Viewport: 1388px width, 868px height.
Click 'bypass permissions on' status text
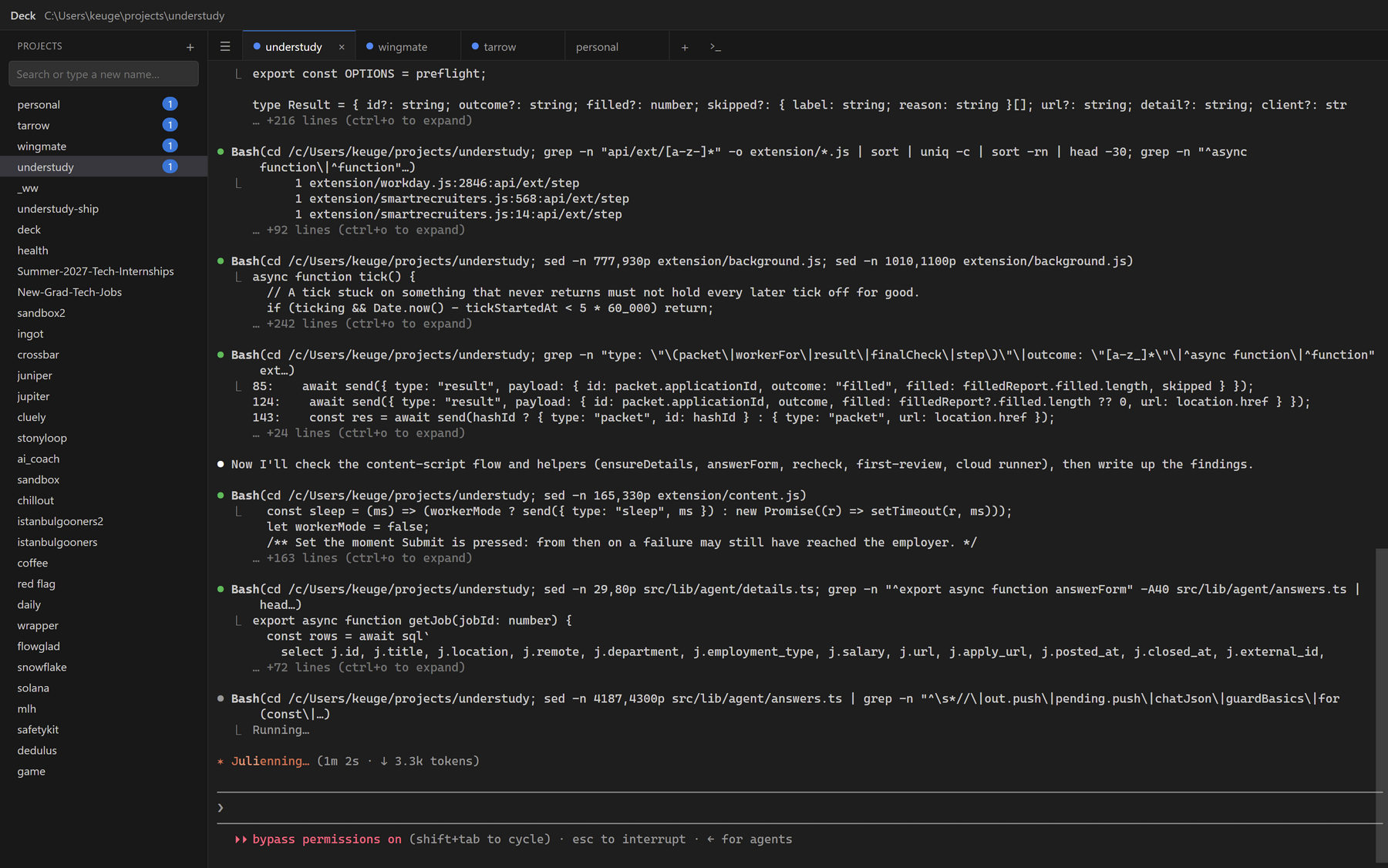pyautogui.click(x=327, y=839)
